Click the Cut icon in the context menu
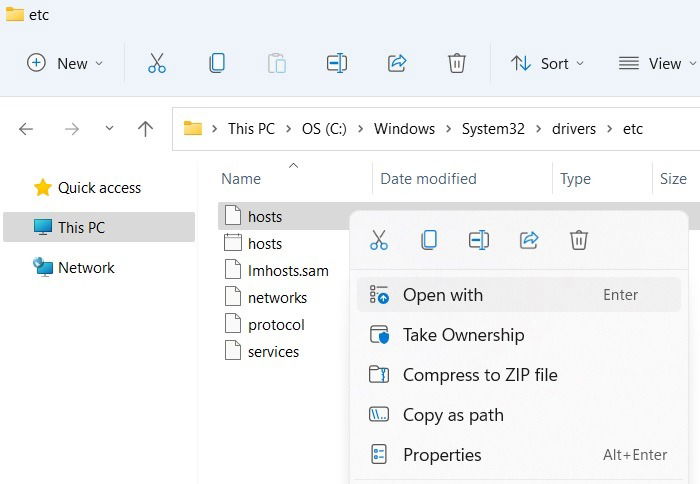The width and height of the screenshot is (700, 484). point(379,240)
